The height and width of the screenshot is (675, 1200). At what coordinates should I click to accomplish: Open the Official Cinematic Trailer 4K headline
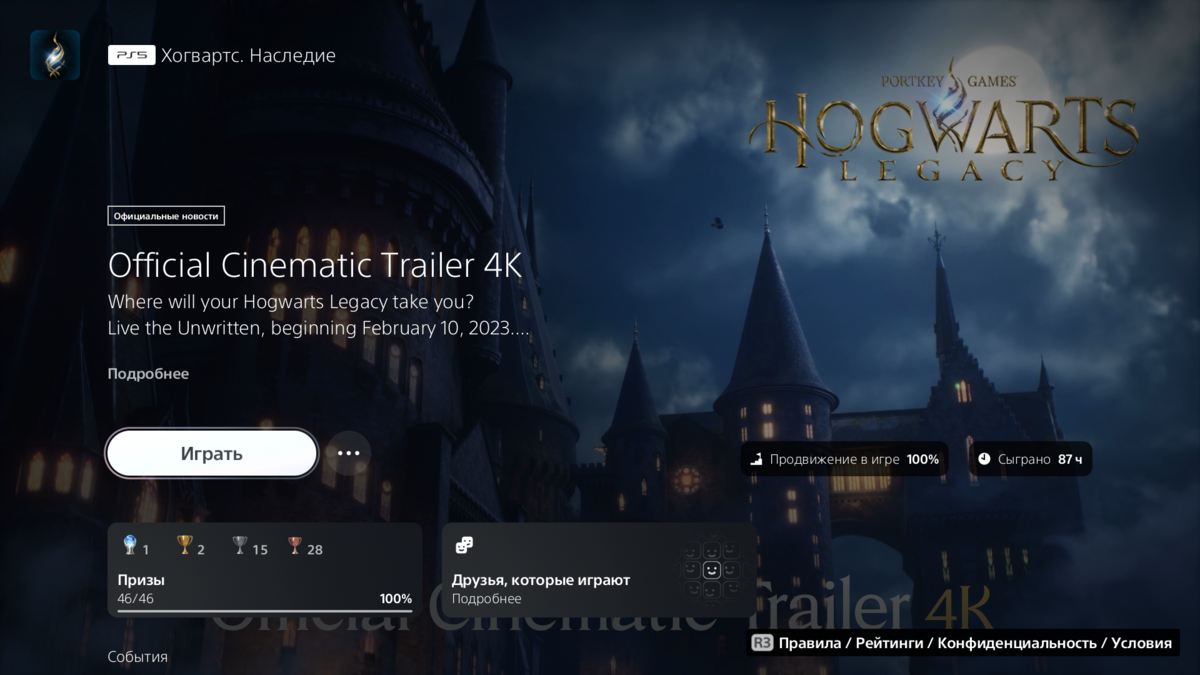pyautogui.click(x=315, y=265)
